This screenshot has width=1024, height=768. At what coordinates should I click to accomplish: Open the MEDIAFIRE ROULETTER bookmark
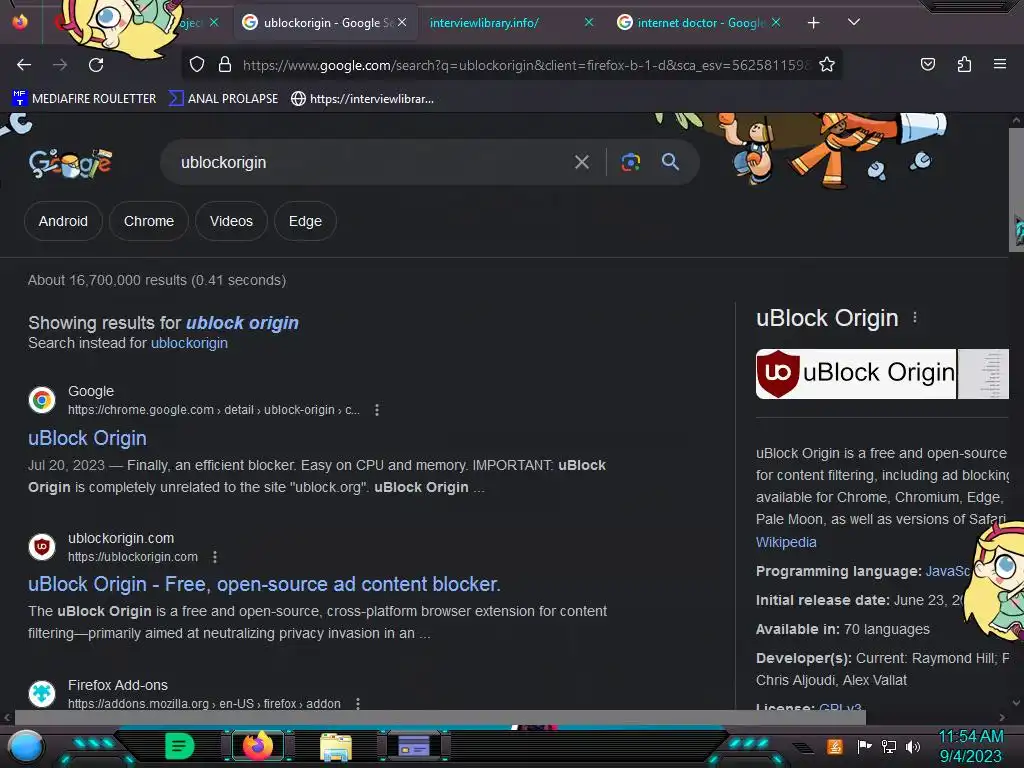coord(84,99)
